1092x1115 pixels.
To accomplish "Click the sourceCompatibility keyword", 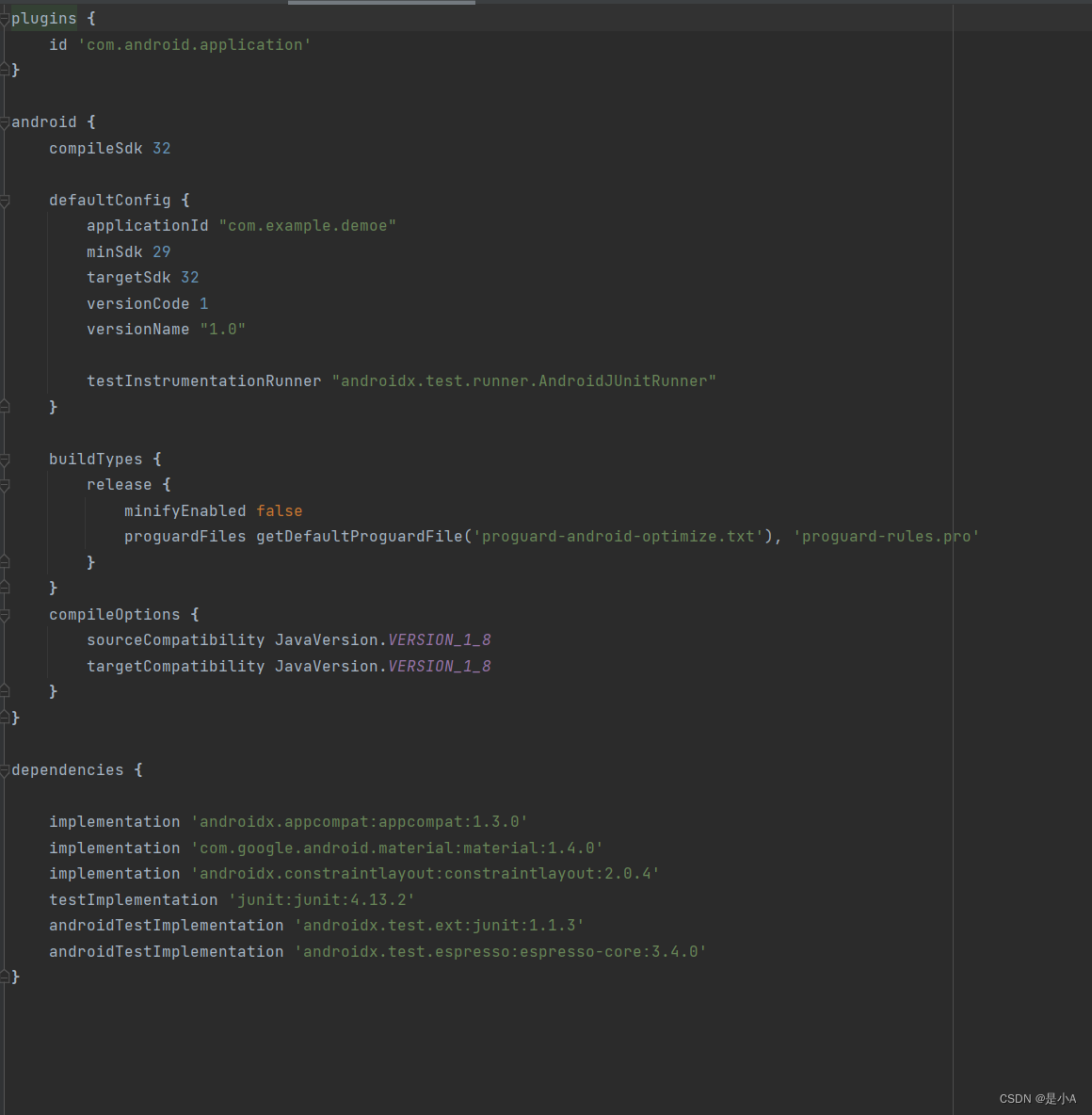I will 176,640.
